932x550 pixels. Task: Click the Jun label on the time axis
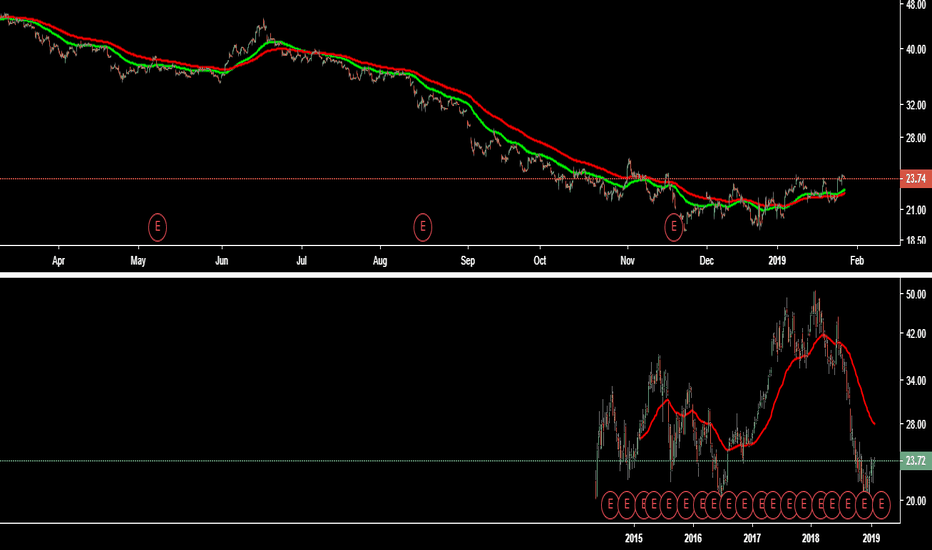tap(222, 260)
